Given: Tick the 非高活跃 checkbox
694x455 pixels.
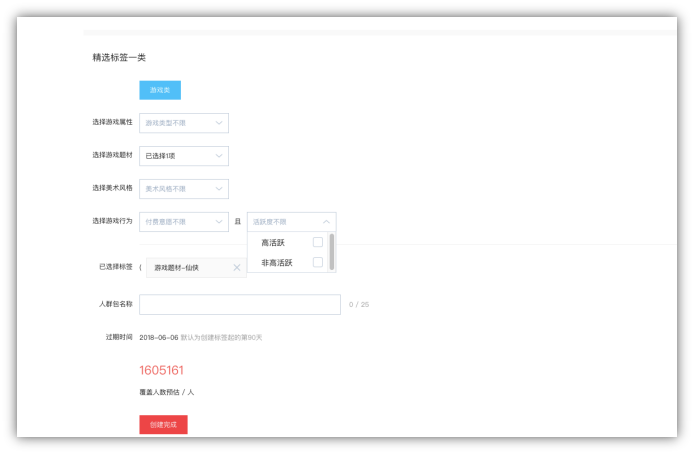Looking at the screenshot, I should [317, 262].
